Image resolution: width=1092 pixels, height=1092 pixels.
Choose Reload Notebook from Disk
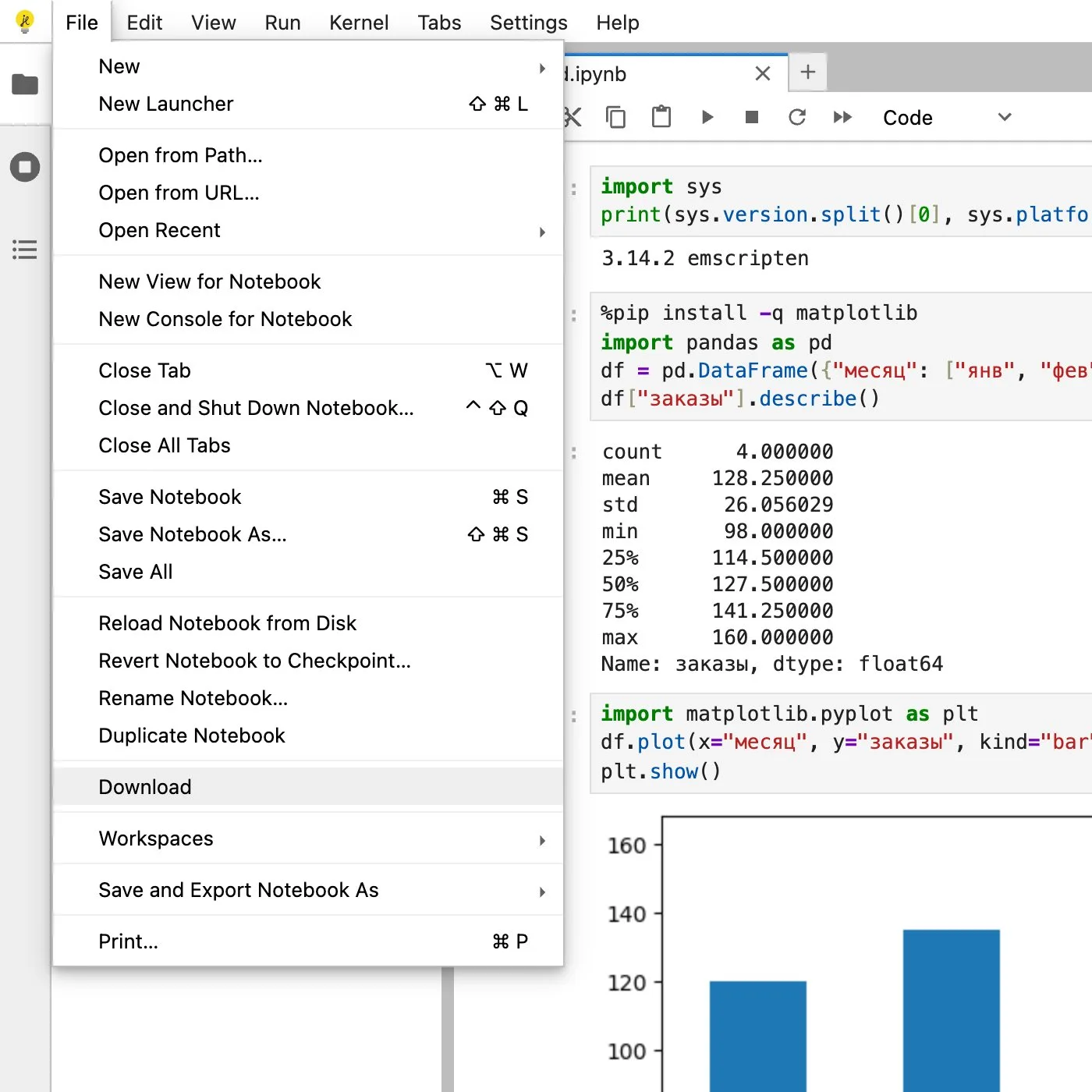pyautogui.click(x=308, y=624)
